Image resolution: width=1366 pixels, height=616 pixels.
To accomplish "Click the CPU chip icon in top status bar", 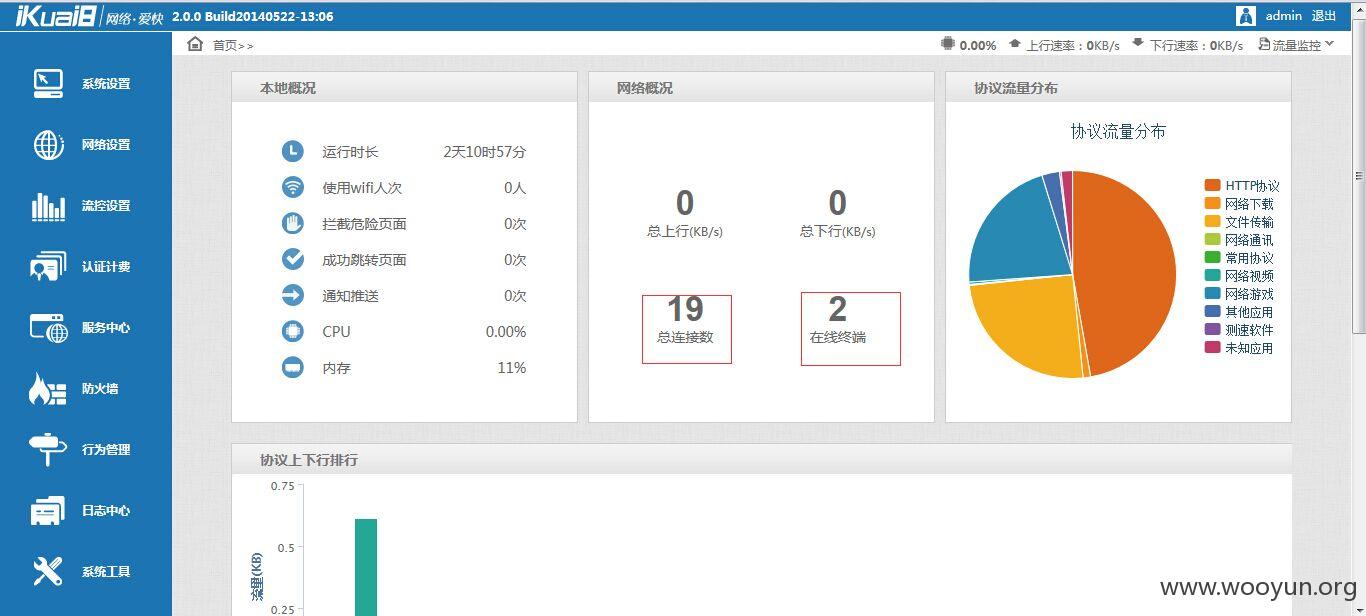I will [x=948, y=44].
